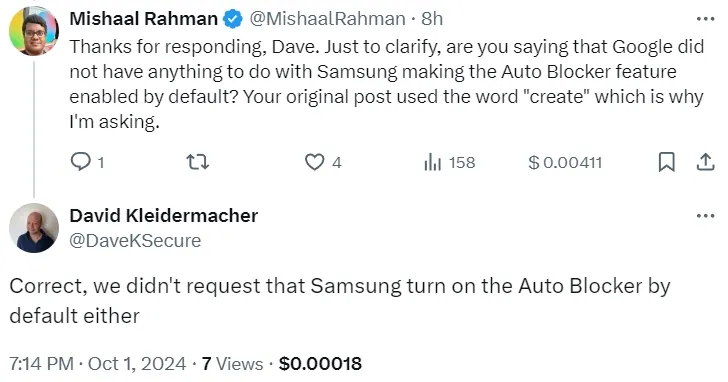Open the @MishaalRahman handle
The height and width of the screenshot is (382, 728).
[x=327, y=19]
